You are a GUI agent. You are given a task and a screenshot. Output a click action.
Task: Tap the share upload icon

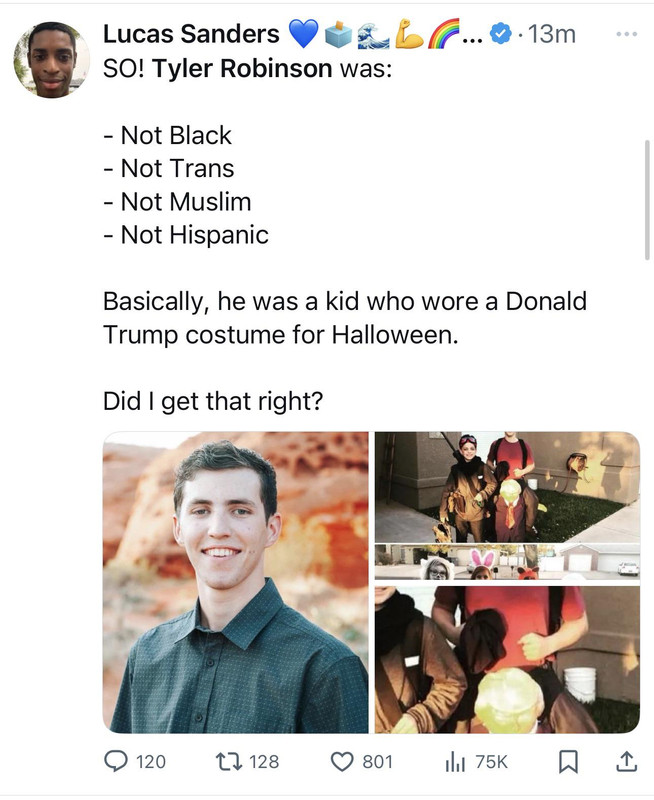tap(626, 761)
